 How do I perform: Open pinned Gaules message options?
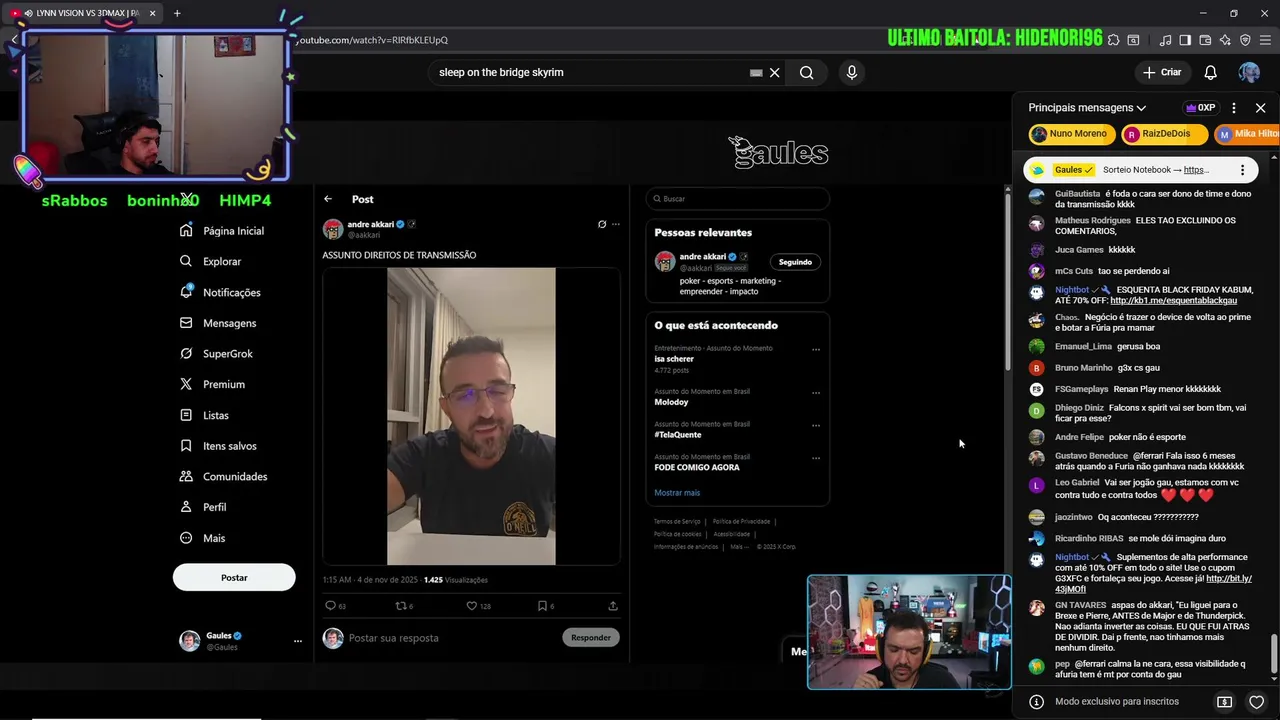pos(1242,170)
